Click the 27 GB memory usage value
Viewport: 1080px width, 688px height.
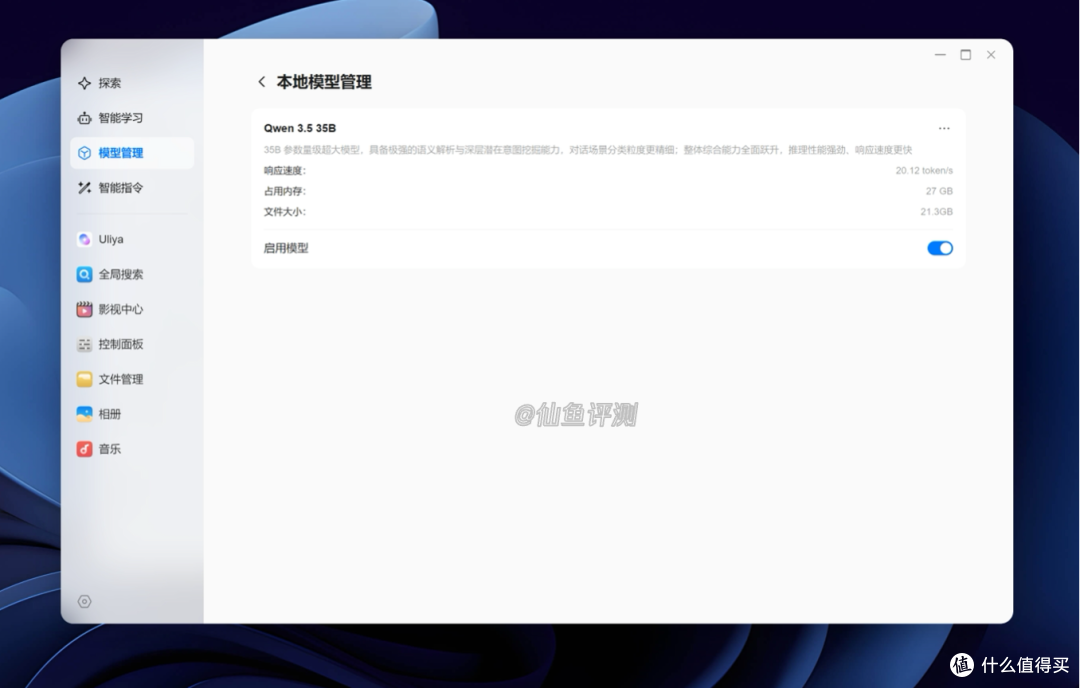pos(939,191)
